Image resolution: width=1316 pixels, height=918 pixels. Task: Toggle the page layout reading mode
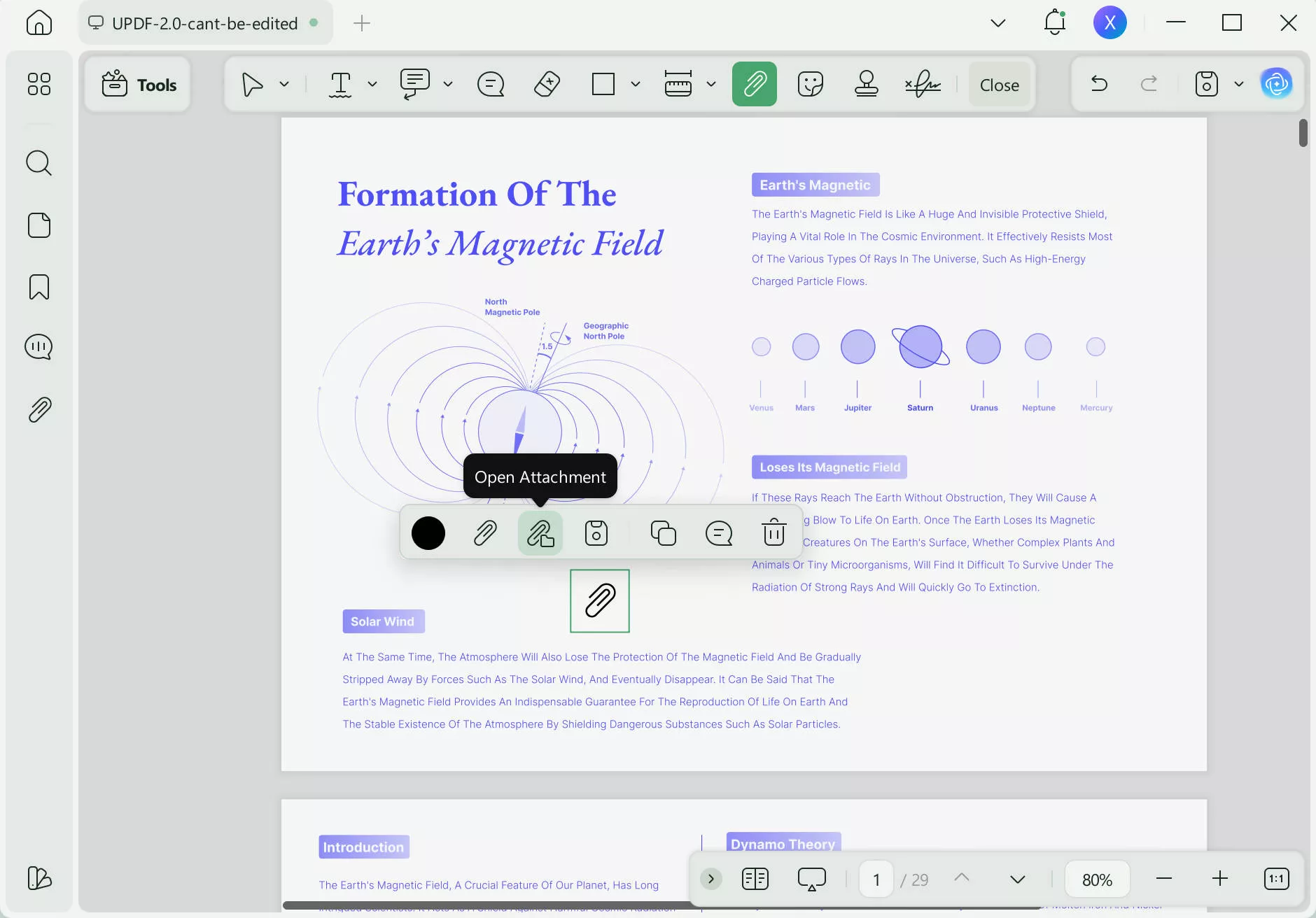[755, 879]
